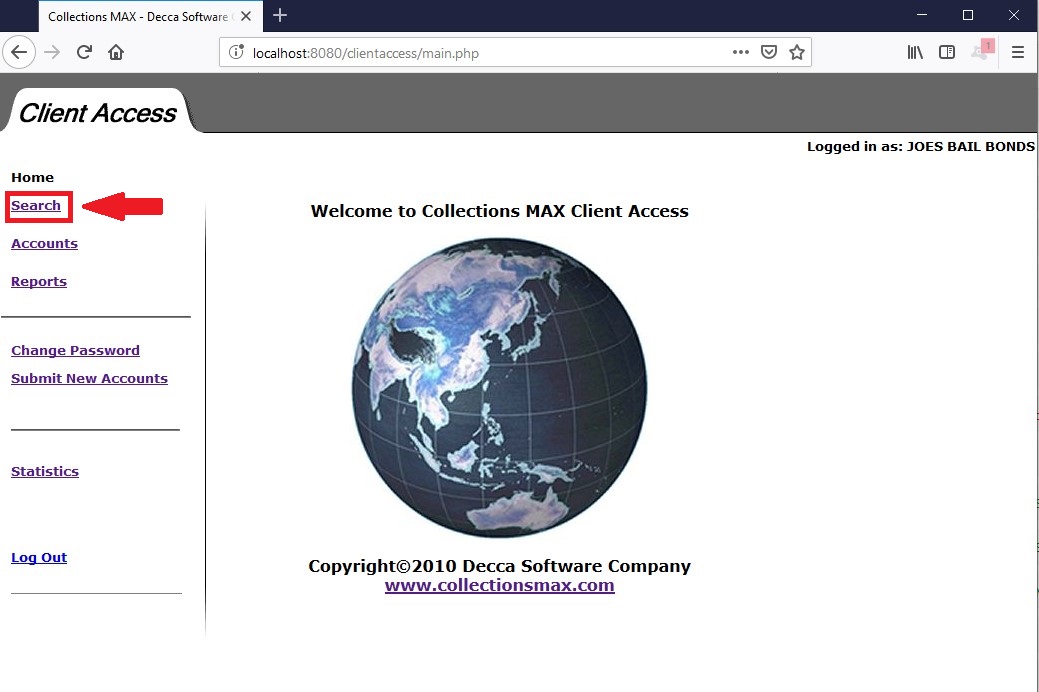This screenshot has height=692, width=1039.
Task: Open a new browser tab with plus
Action: pos(280,15)
